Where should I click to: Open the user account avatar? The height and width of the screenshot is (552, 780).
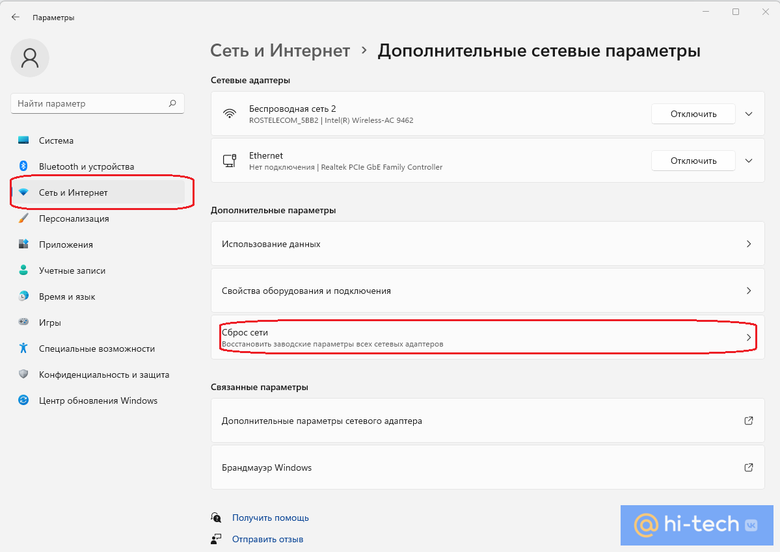point(30,58)
